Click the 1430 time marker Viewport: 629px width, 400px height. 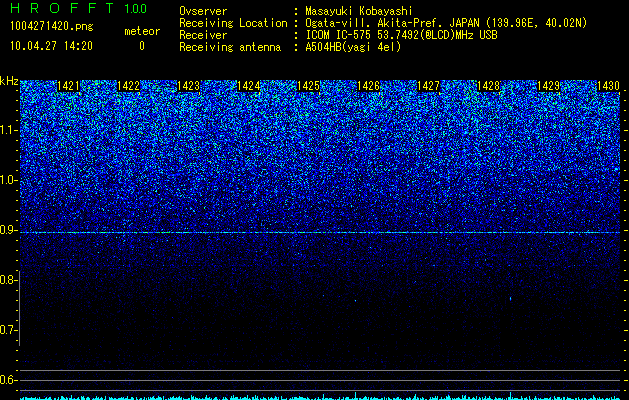click(x=609, y=86)
